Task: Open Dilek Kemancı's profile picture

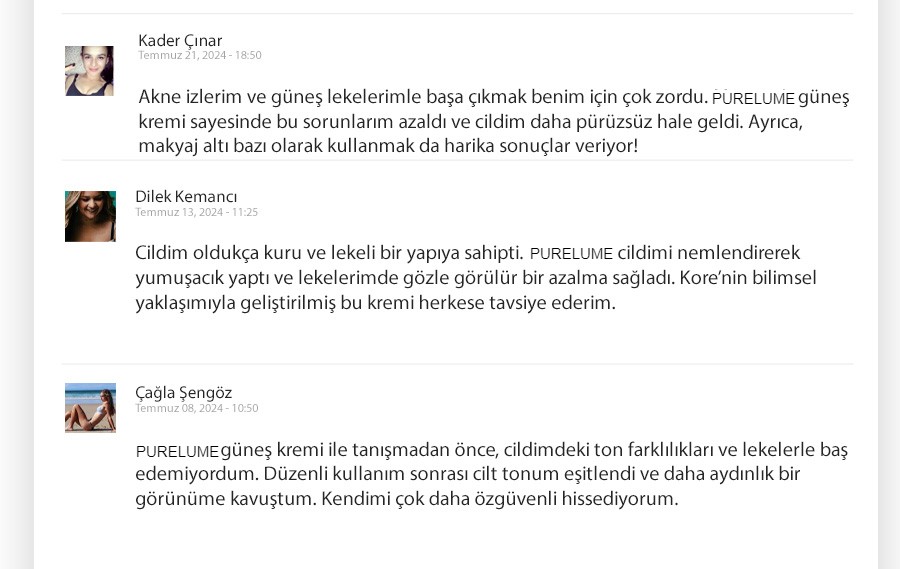Action: [90, 216]
